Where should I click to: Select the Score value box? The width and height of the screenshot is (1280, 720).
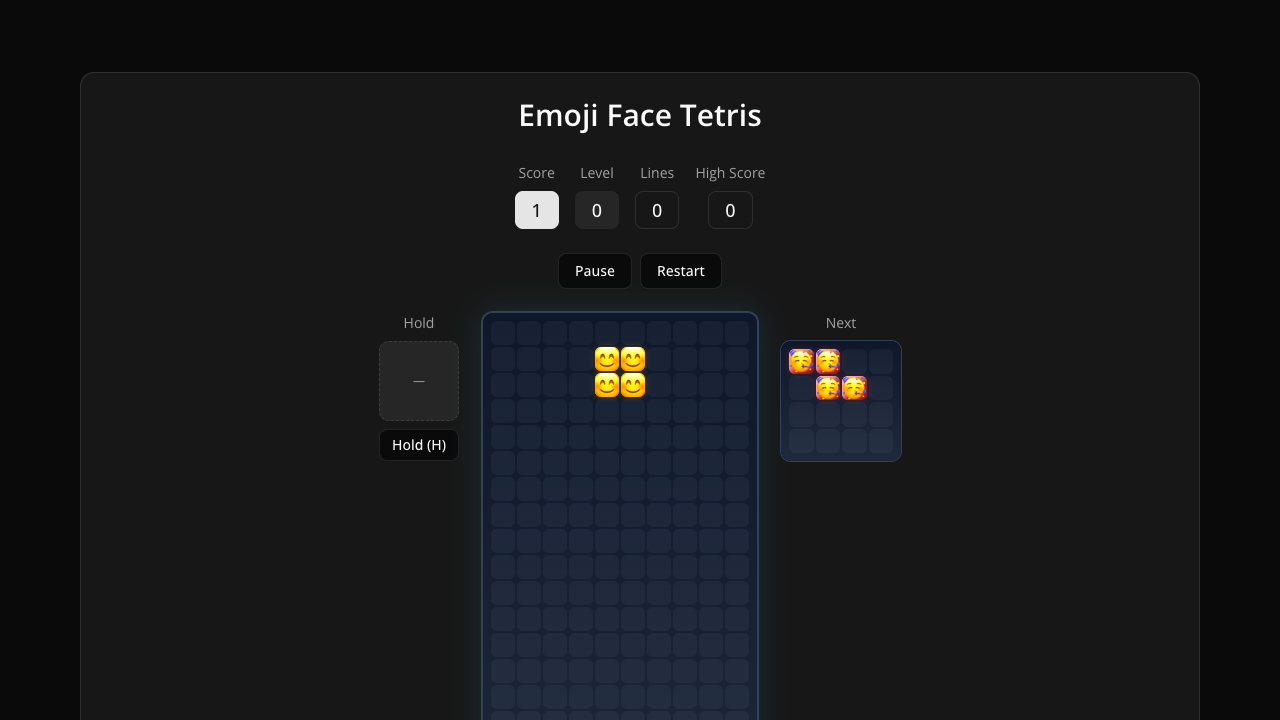[x=537, y=210]
